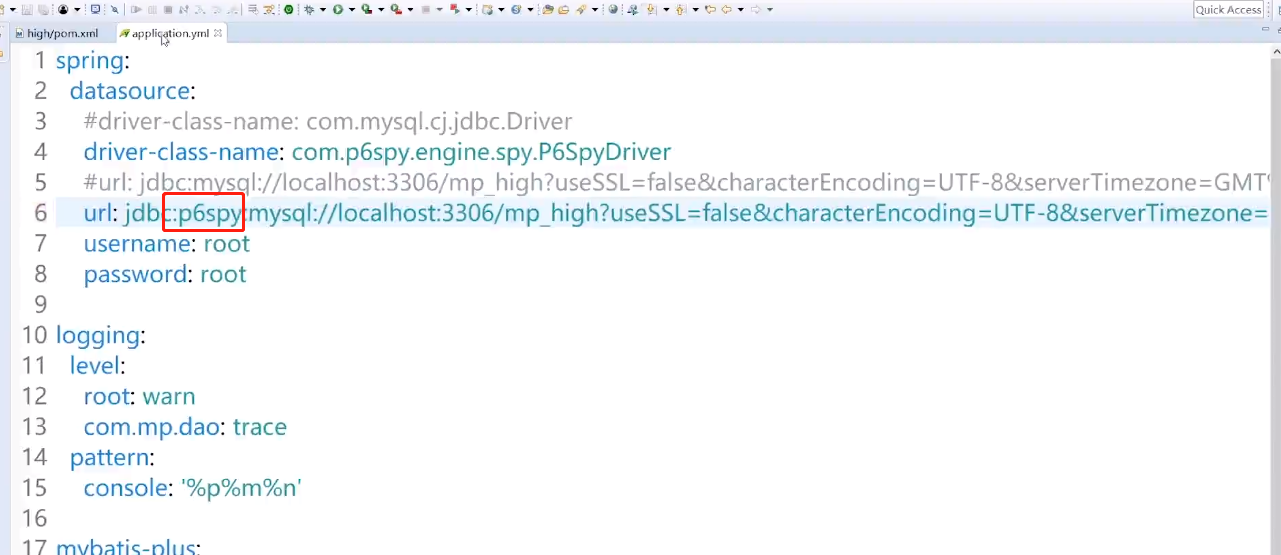Click the Next Annotation icon
1281x555 pixels.
652,10
